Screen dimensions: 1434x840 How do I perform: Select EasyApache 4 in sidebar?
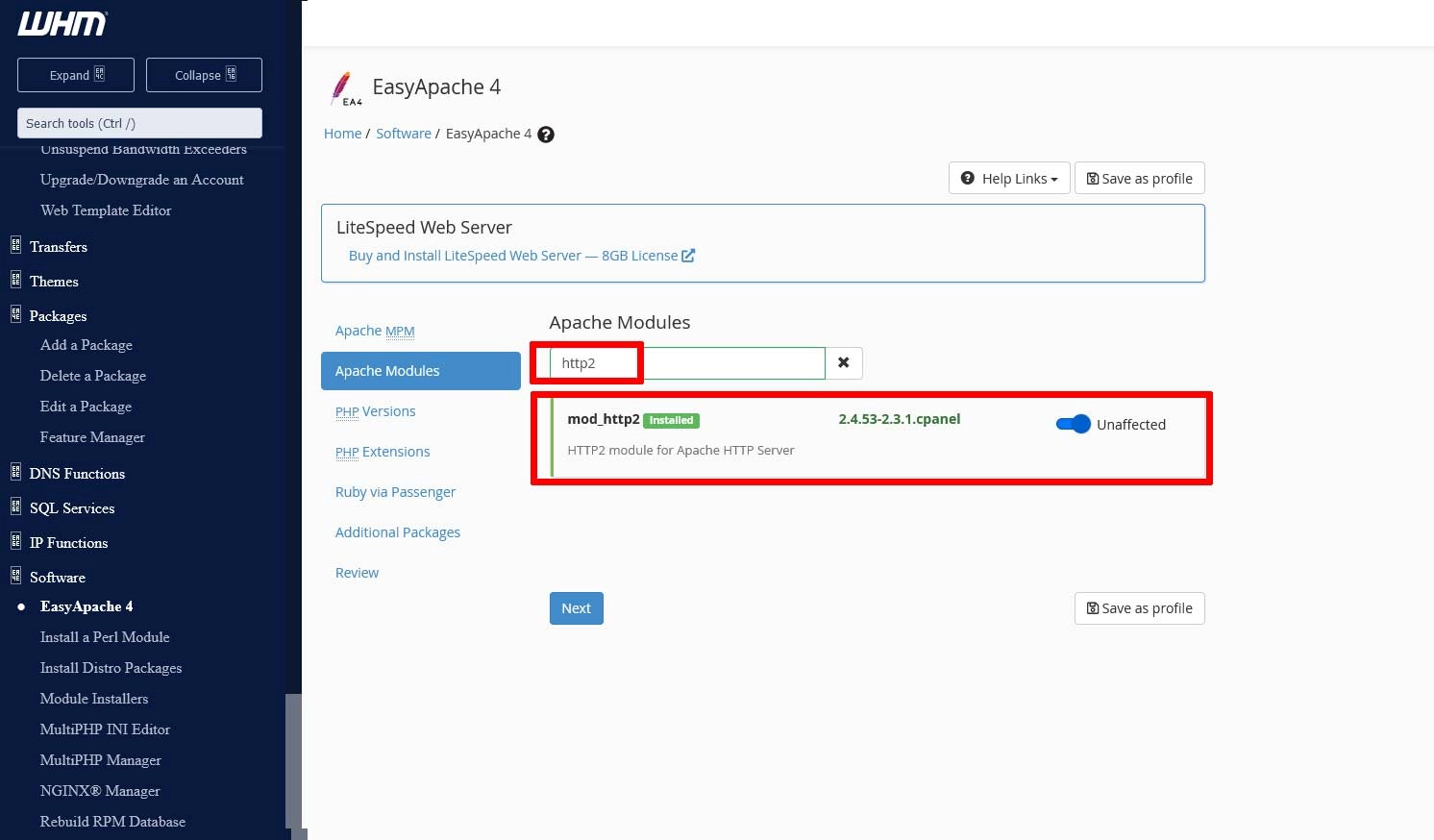pos(87,606)
